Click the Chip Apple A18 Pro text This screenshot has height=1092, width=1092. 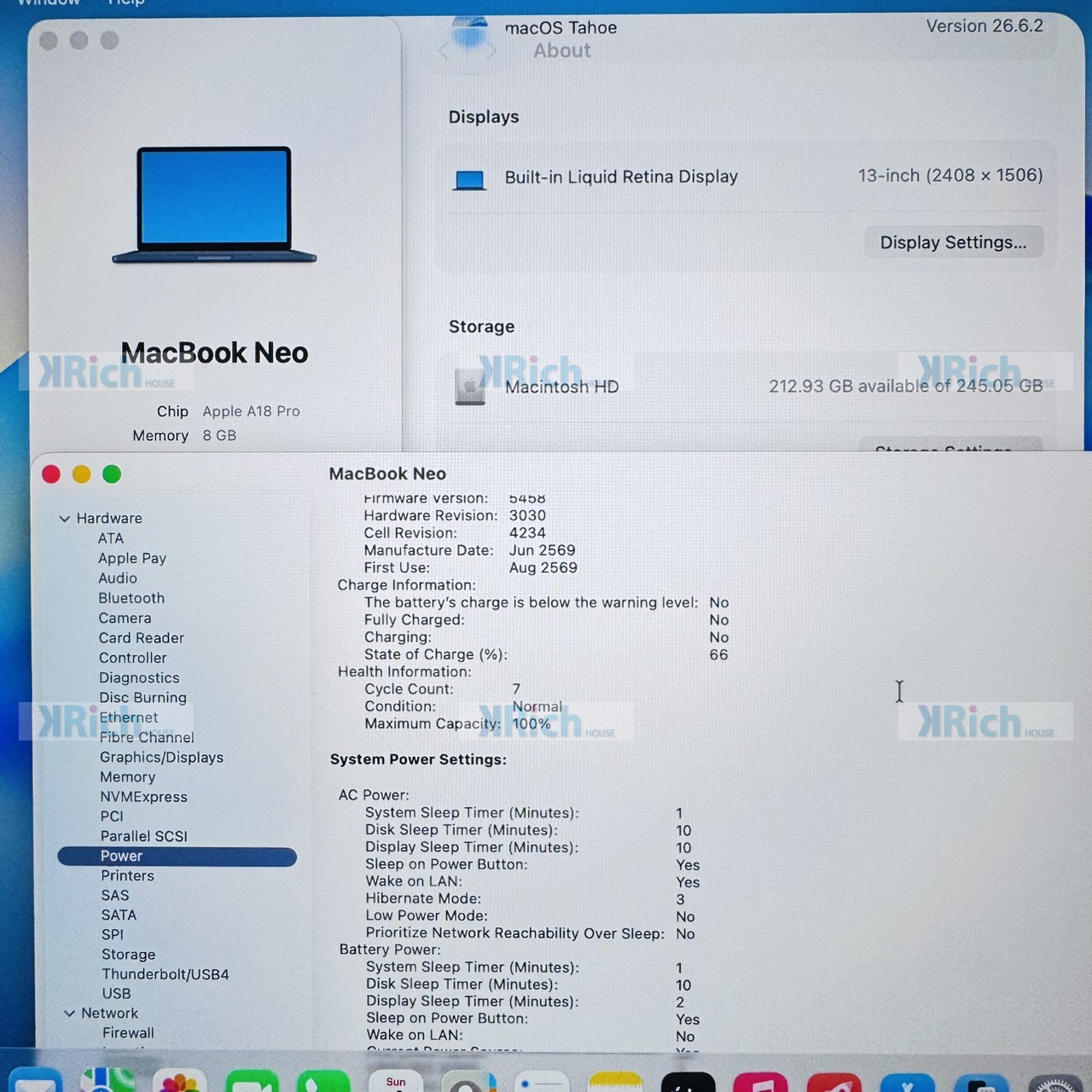point(251,411)
